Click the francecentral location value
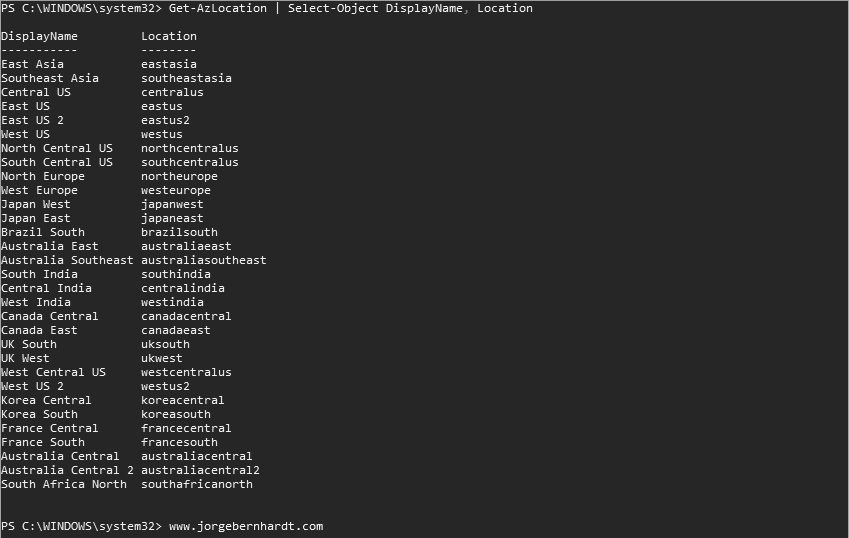 186,428
